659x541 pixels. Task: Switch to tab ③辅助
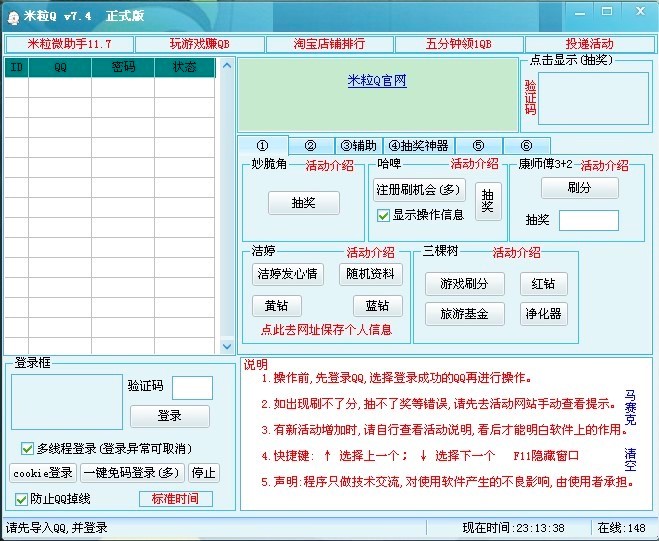tap(359, 145)
